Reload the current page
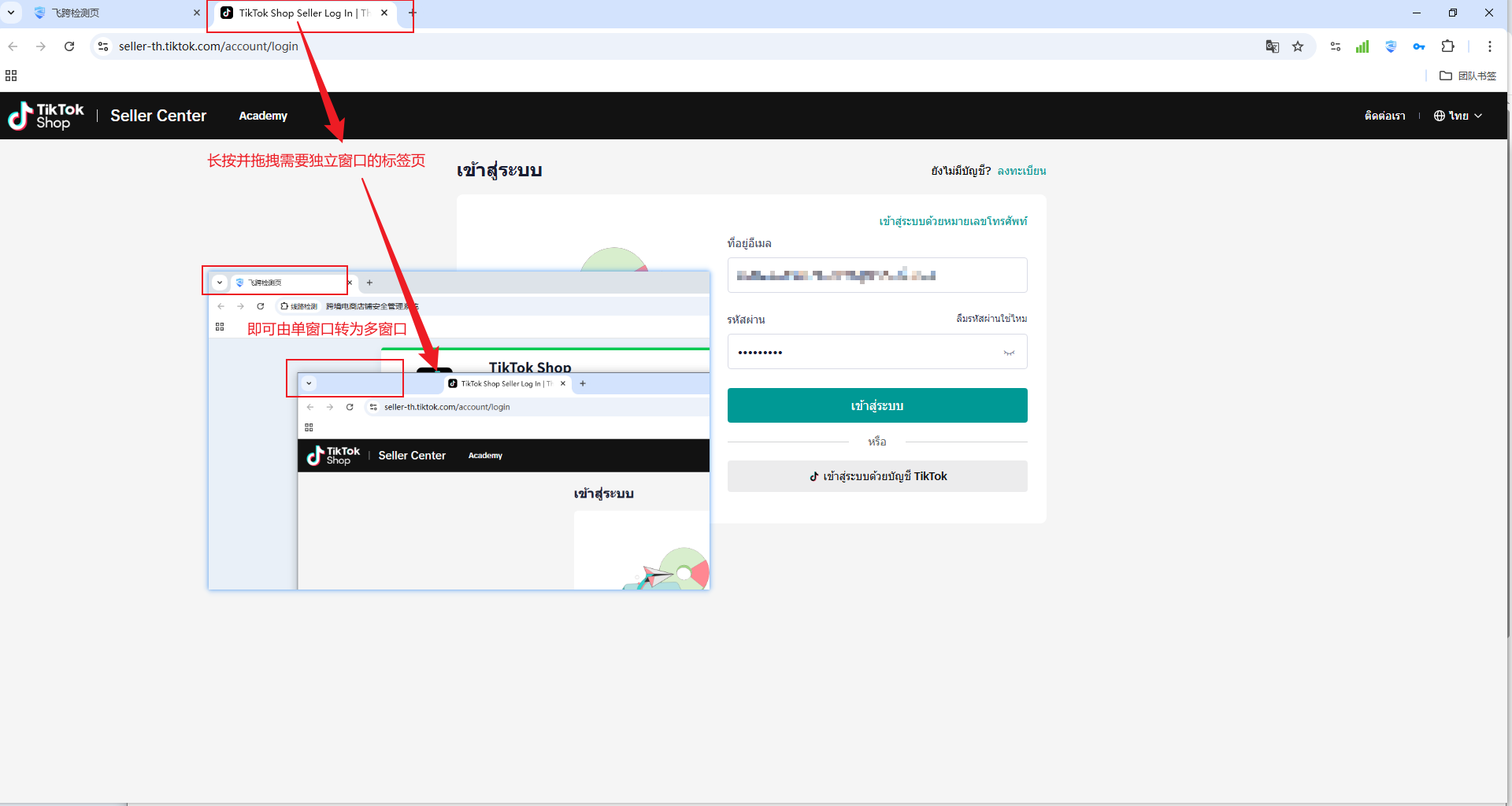 coord(69,46)
